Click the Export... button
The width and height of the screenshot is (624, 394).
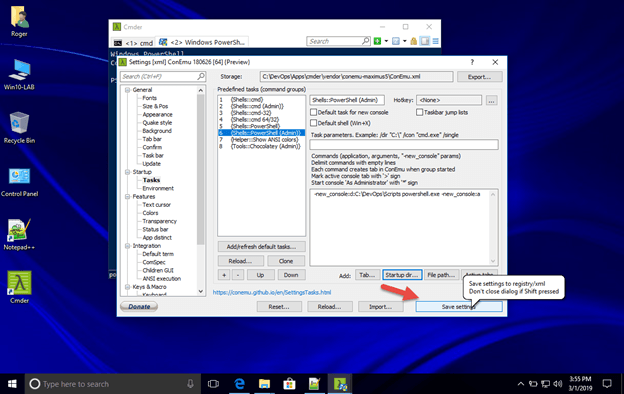click(x=479, y=77)
